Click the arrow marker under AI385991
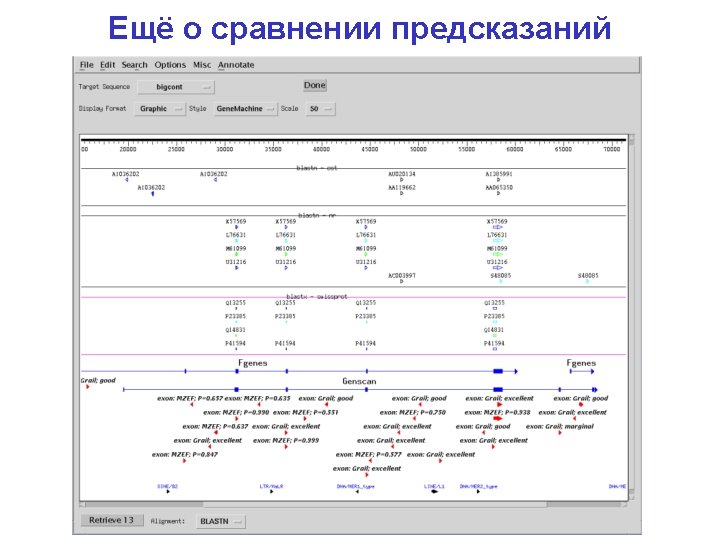720x540 pixels. tap(498, 180)
